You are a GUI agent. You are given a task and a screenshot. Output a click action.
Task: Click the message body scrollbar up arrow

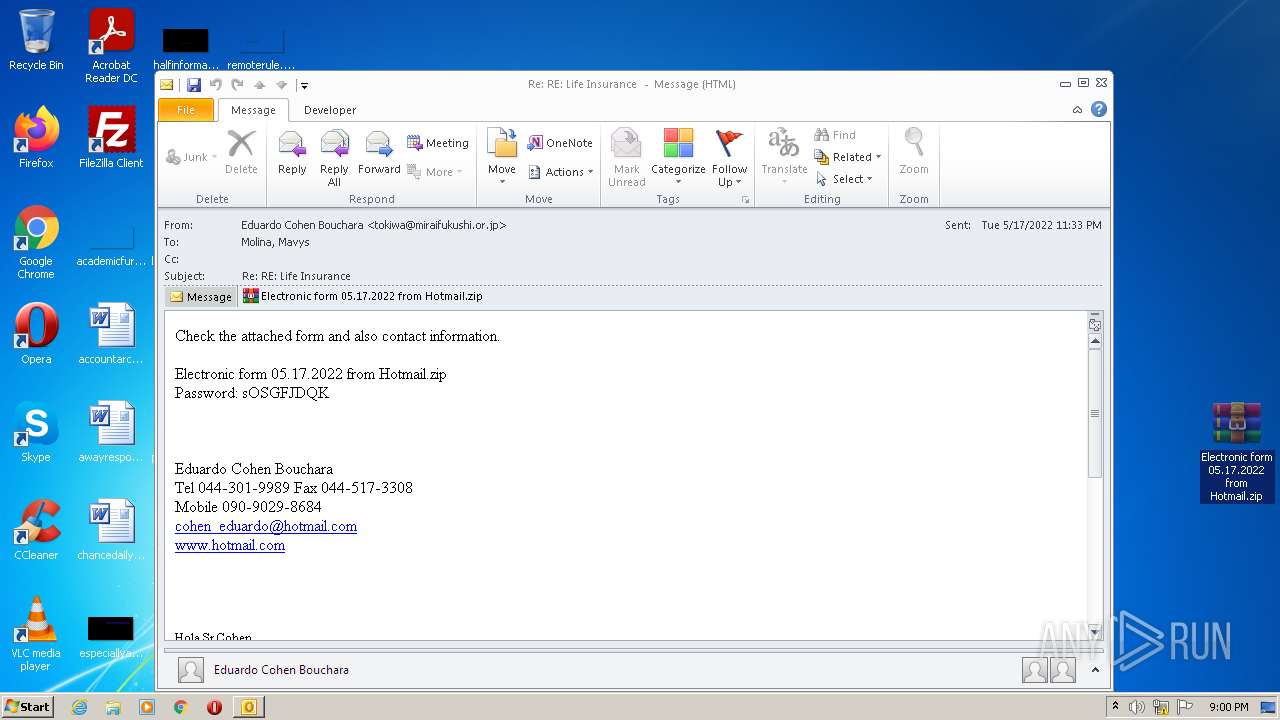click(1095, 341)
